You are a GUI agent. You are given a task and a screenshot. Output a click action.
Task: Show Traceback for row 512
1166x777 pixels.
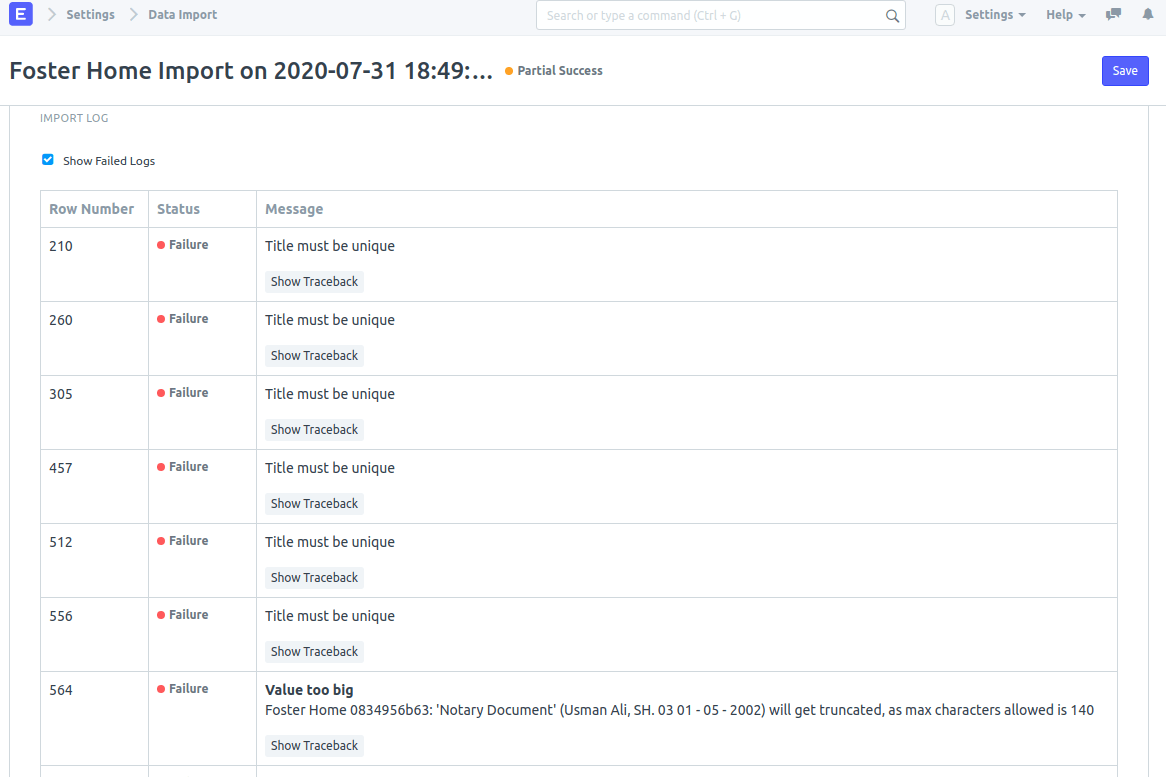pos(314,578)
